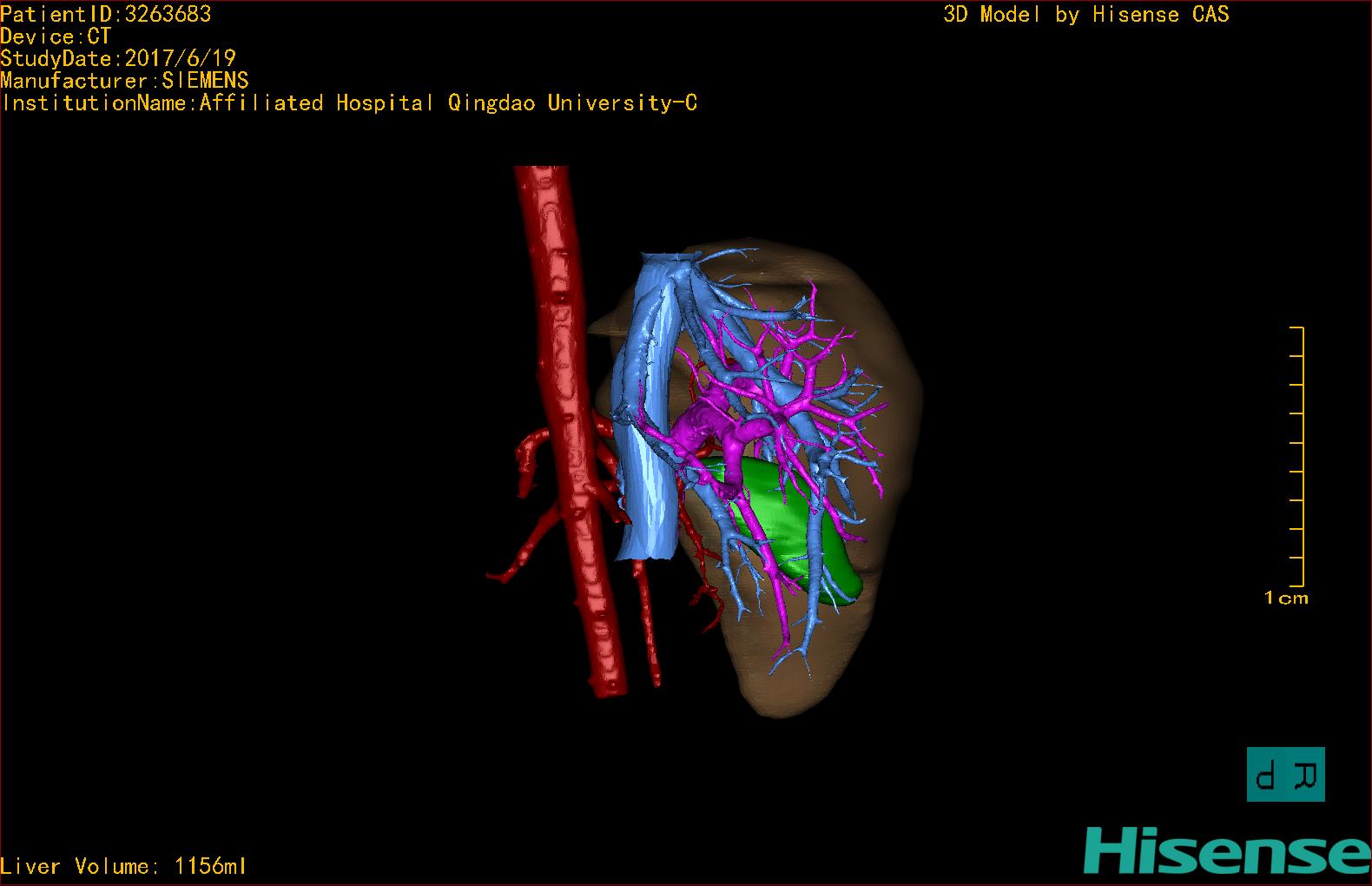Click the PatientID:3263683 text
1372x886 pixels.
(x=106, y=14)
